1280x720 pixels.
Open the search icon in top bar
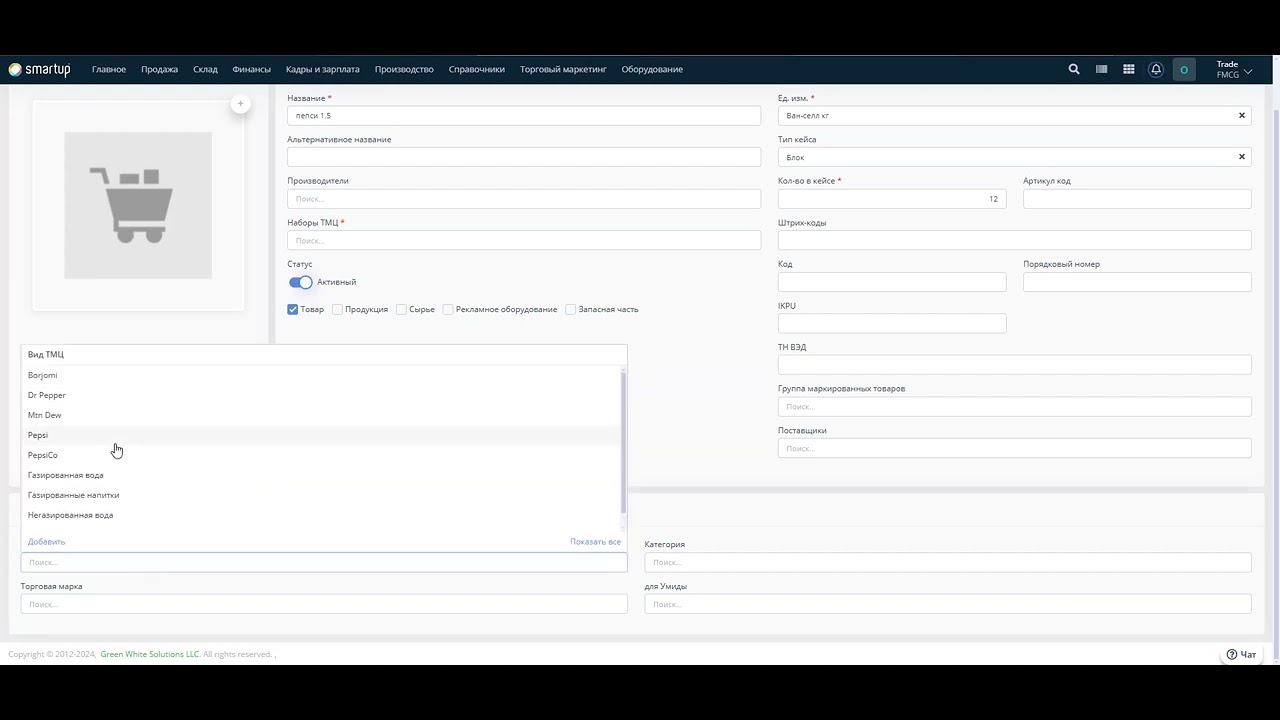tap(1074, 69)
